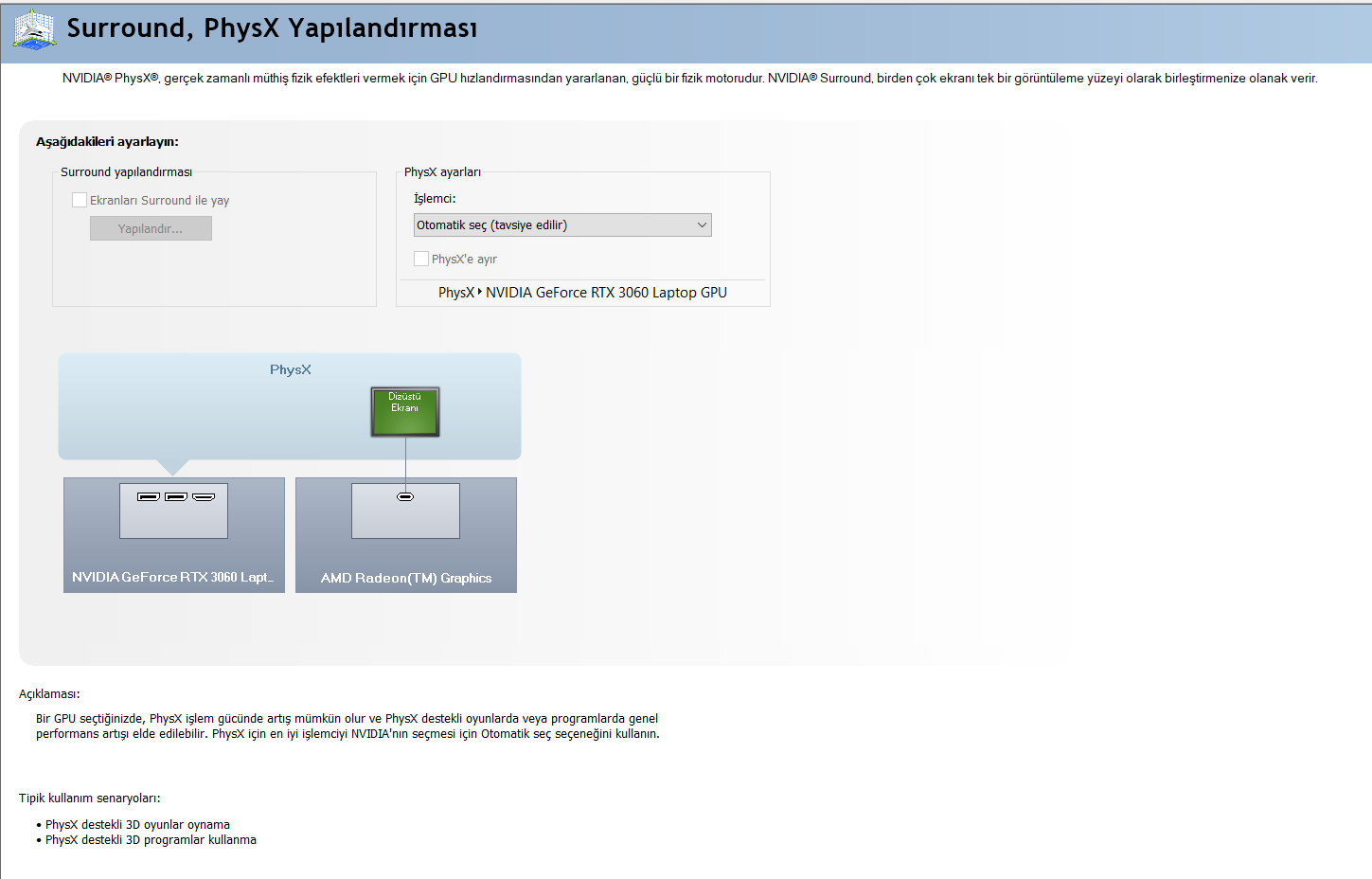Open the İşlemci 'Otomatik seç' dropdown
The width and height of the screenshot is (1372, 879).
click(562, 224)
